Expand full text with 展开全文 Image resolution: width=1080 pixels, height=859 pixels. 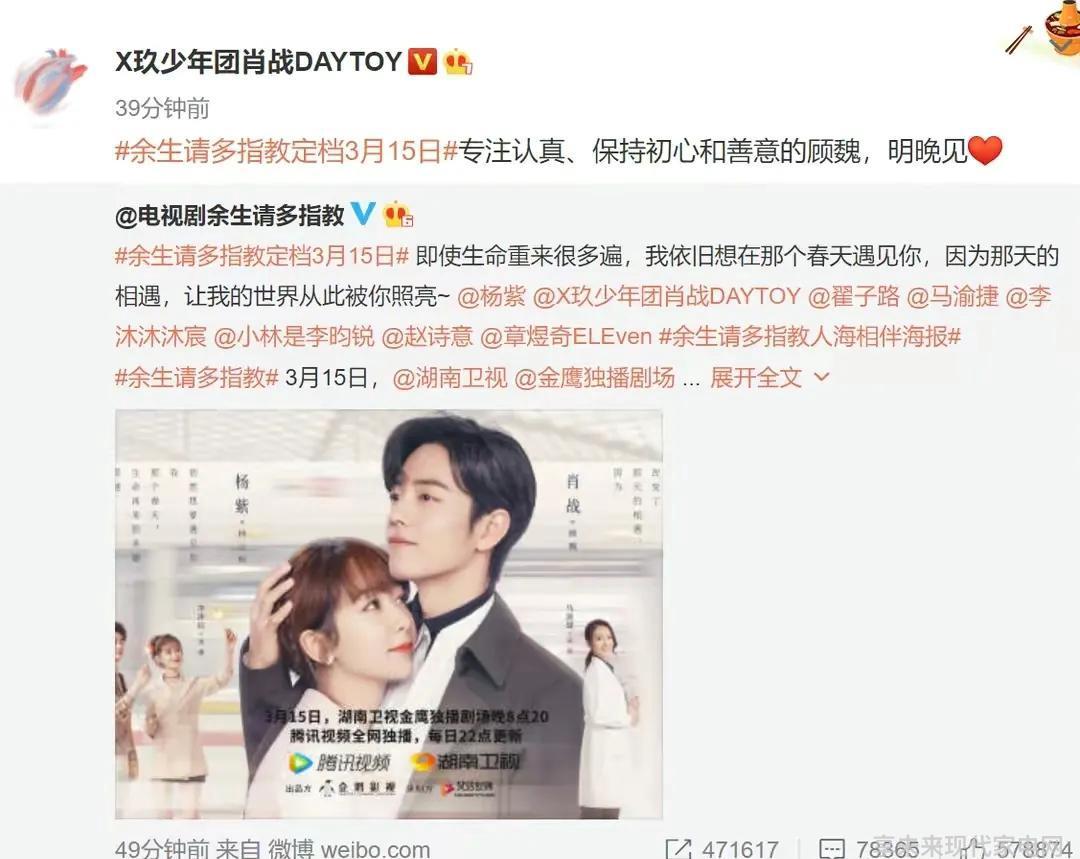(x=756, y=377)
